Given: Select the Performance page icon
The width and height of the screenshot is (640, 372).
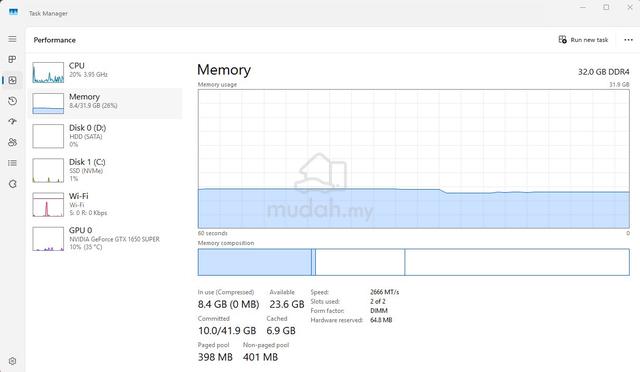Looking at the screenshot, I should click(x=12, y=80).
